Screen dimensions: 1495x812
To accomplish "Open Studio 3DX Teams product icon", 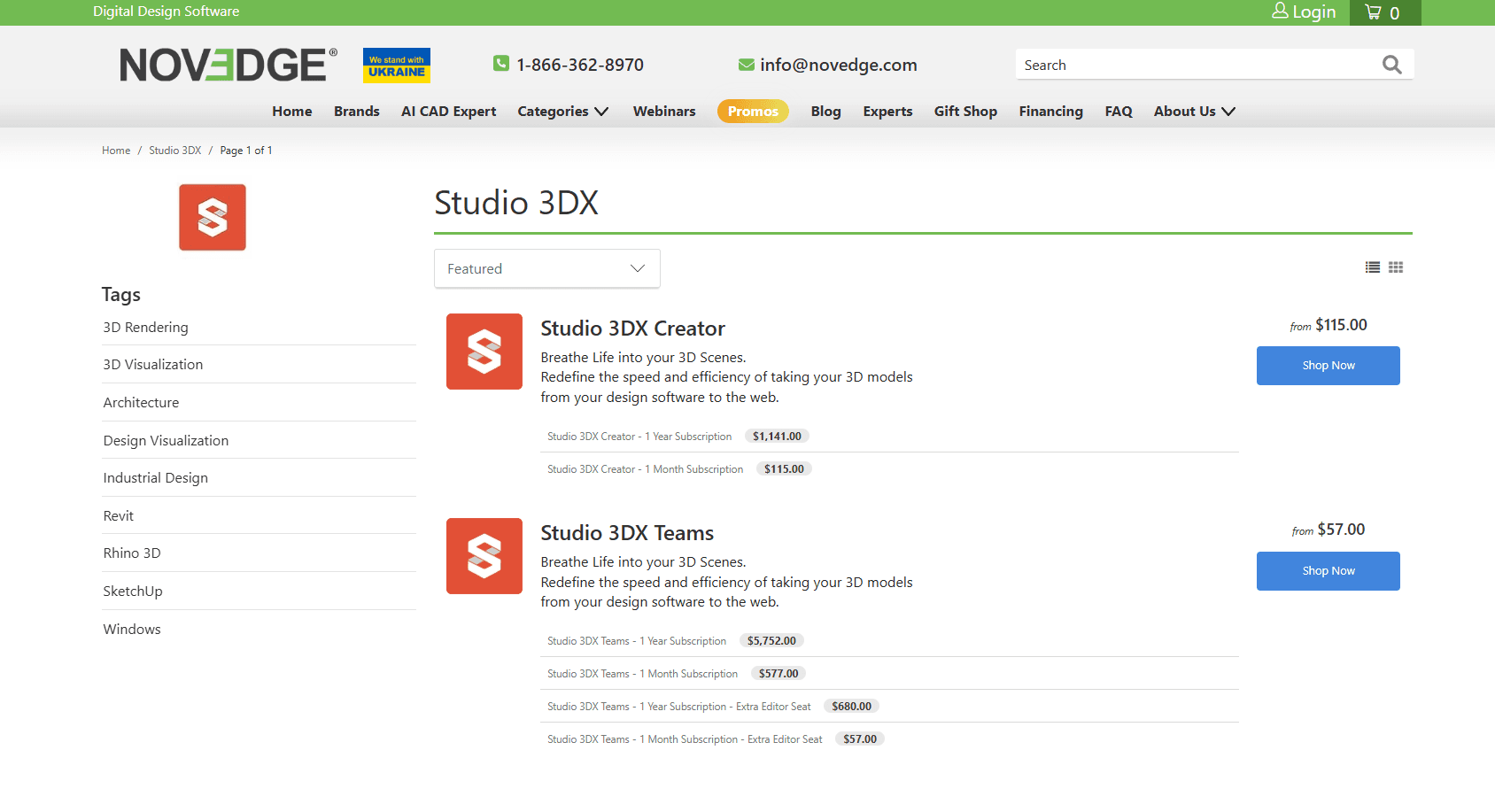I will (484, 556).
